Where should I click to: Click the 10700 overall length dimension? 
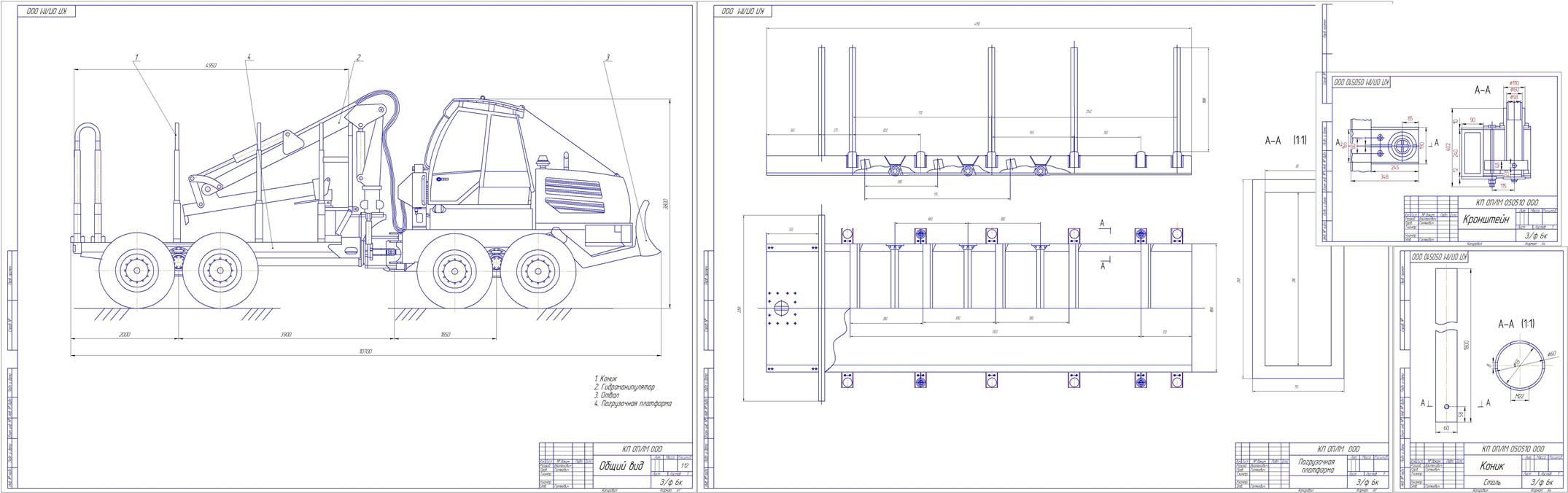[x=366, y=352]
